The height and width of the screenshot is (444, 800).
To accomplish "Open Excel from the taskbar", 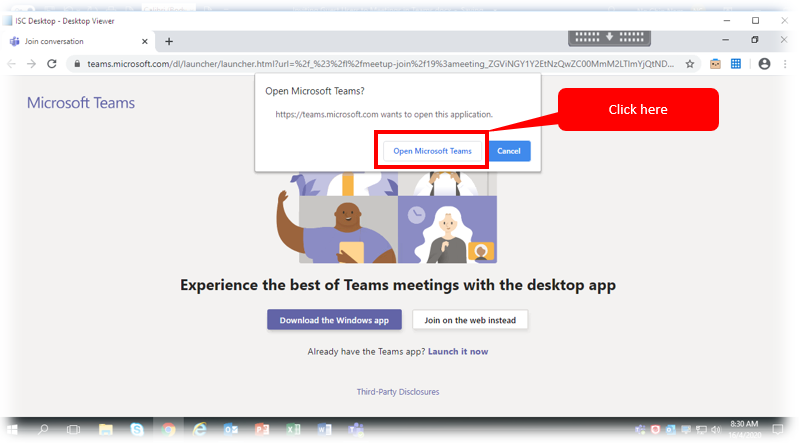I will (x=293, y=429).
